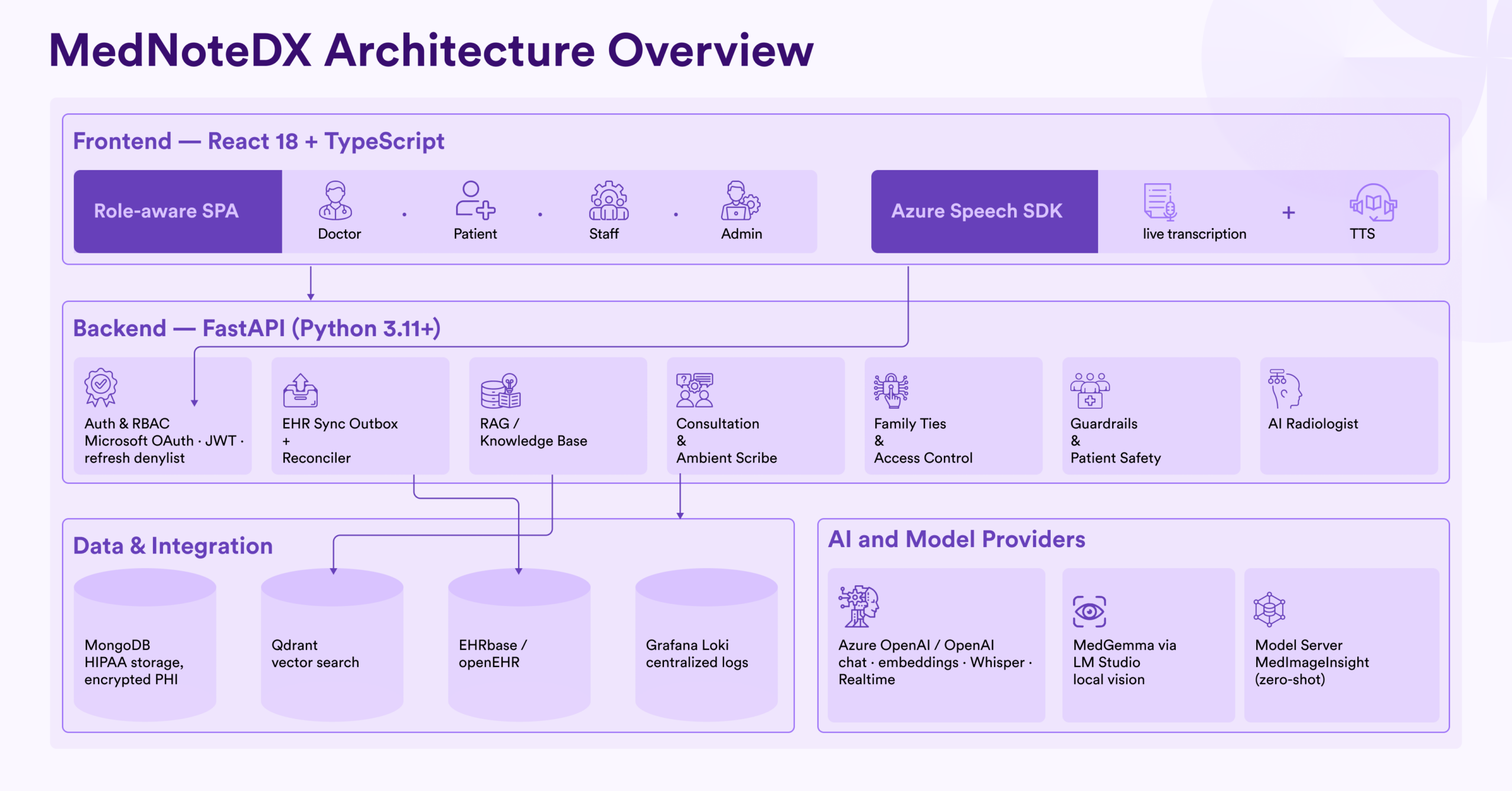Click the Azure OpenAI robot-head icon
The image size is (1512, 791).
[859, 607]
